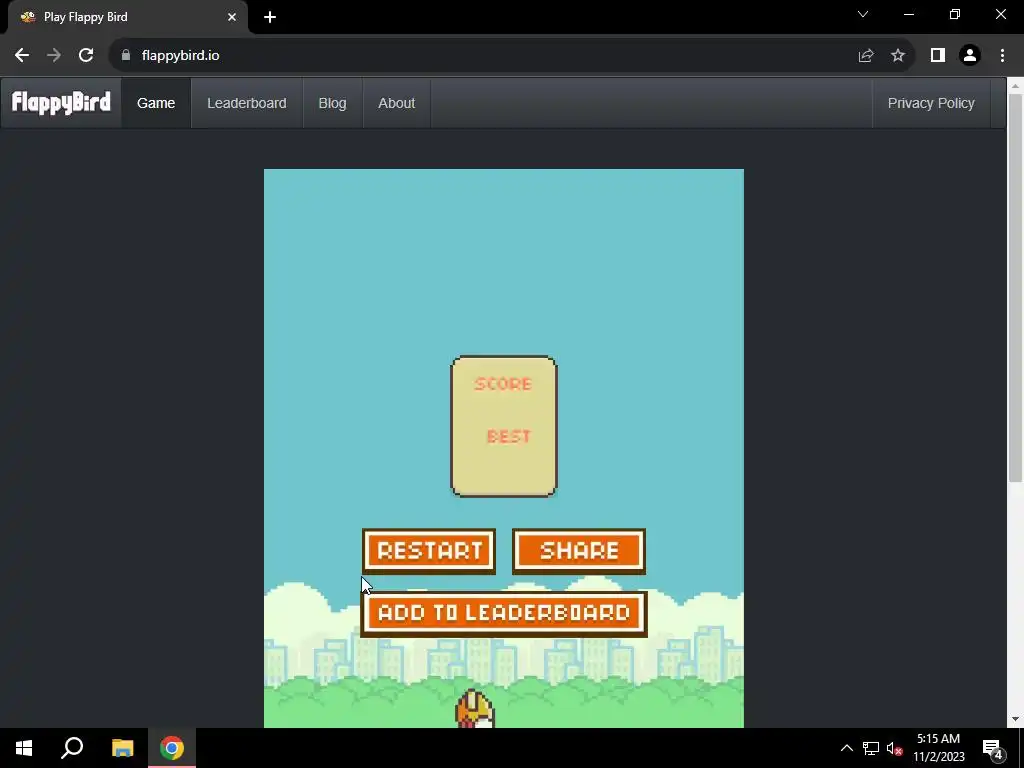Click ADD TO LEADERBOARD button
Image resolution: width=1024 pixels, height=768 pixels.
pyautogui.click(x=504, y=613)
